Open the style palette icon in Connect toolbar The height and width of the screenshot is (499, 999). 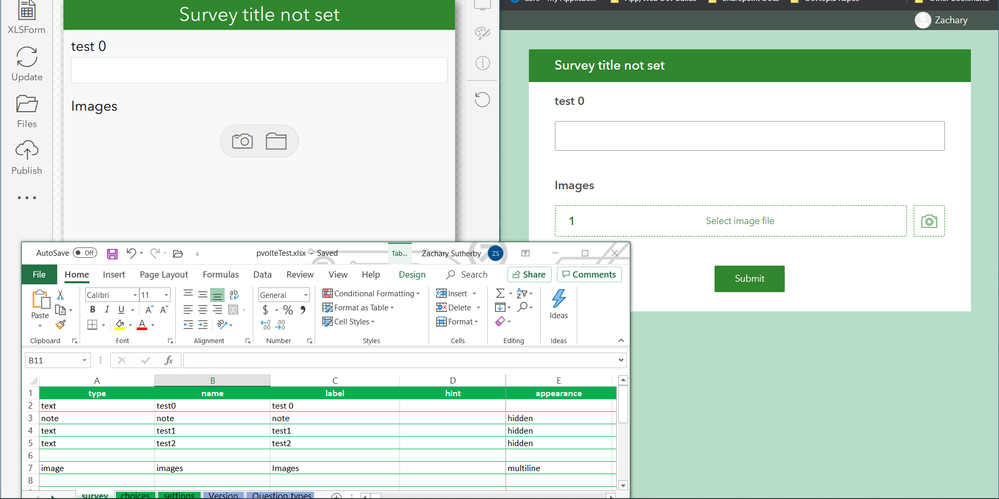(x=482, y=33)
